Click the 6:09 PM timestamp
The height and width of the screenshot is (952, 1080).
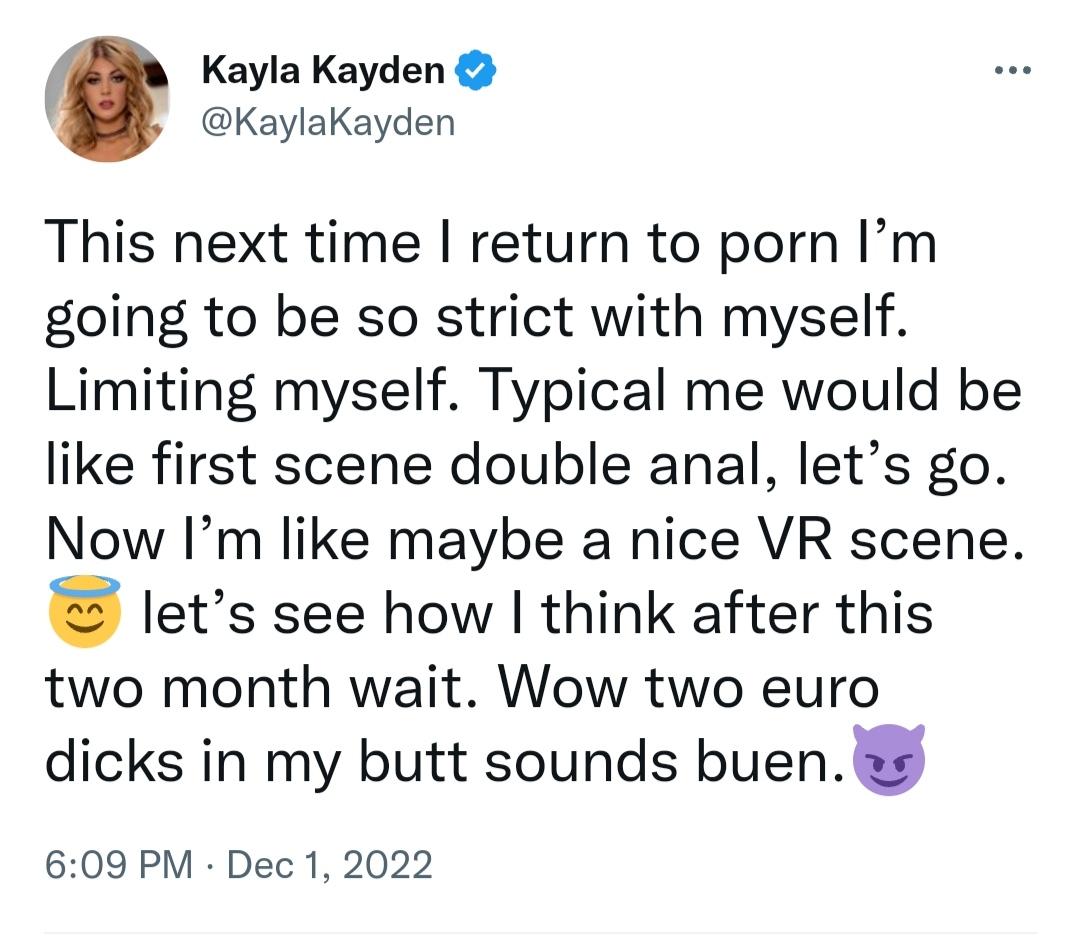(x=118, y=865)
